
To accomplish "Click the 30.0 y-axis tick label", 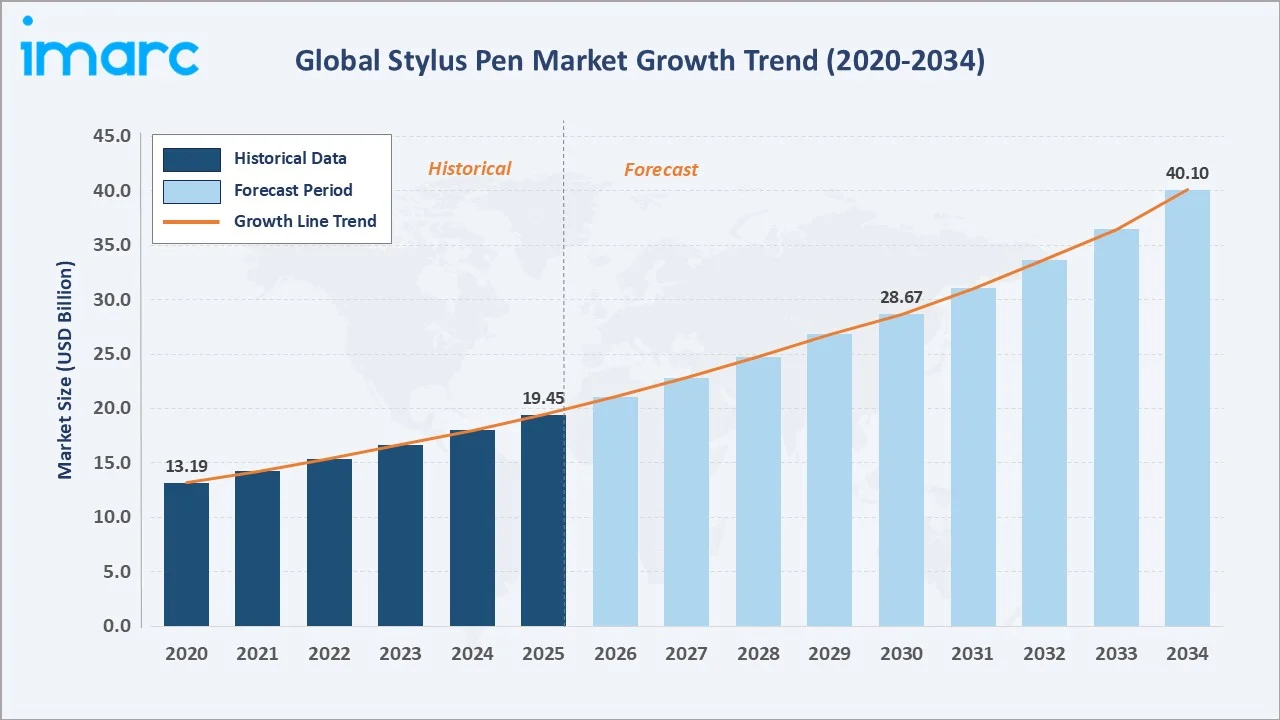I will pyautogui.click(x=112, y=299).
